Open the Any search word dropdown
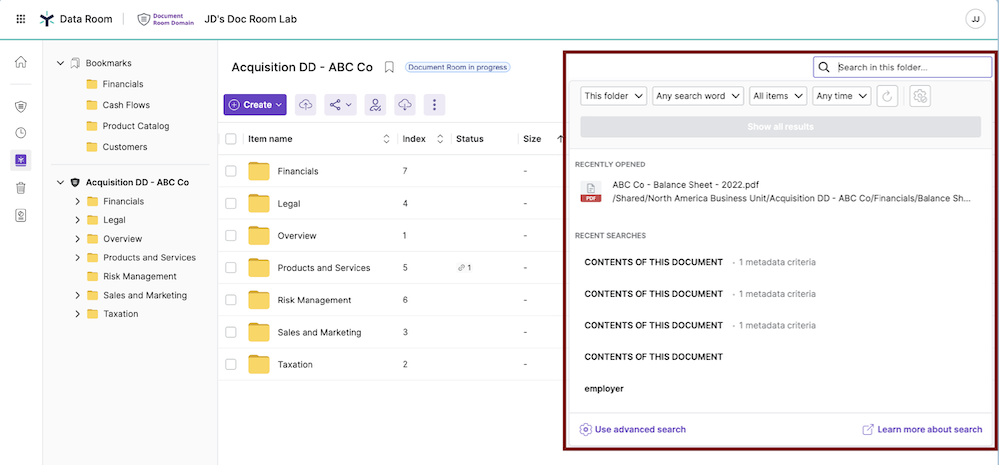This screenshot has width=999, height=465. 698,96
